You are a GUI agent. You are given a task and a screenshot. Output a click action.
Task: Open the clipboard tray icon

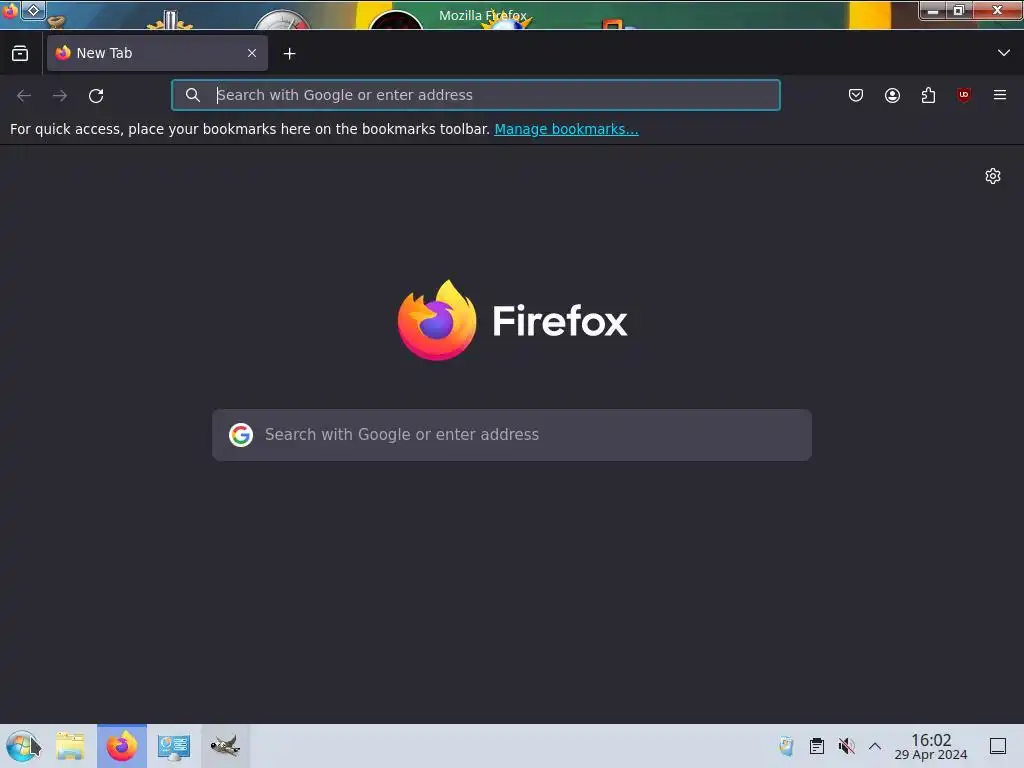[816, 746]
